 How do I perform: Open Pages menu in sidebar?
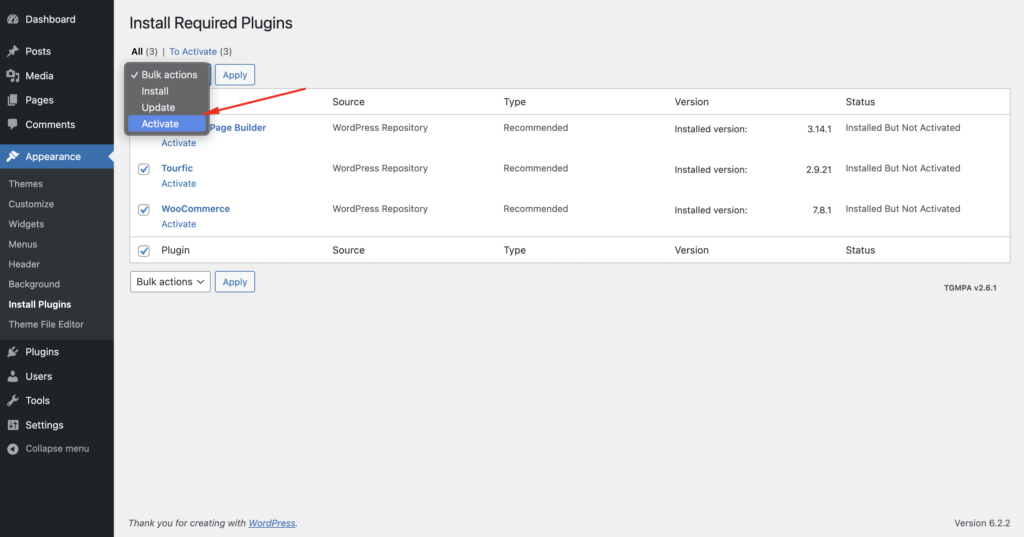coord(39,100)
